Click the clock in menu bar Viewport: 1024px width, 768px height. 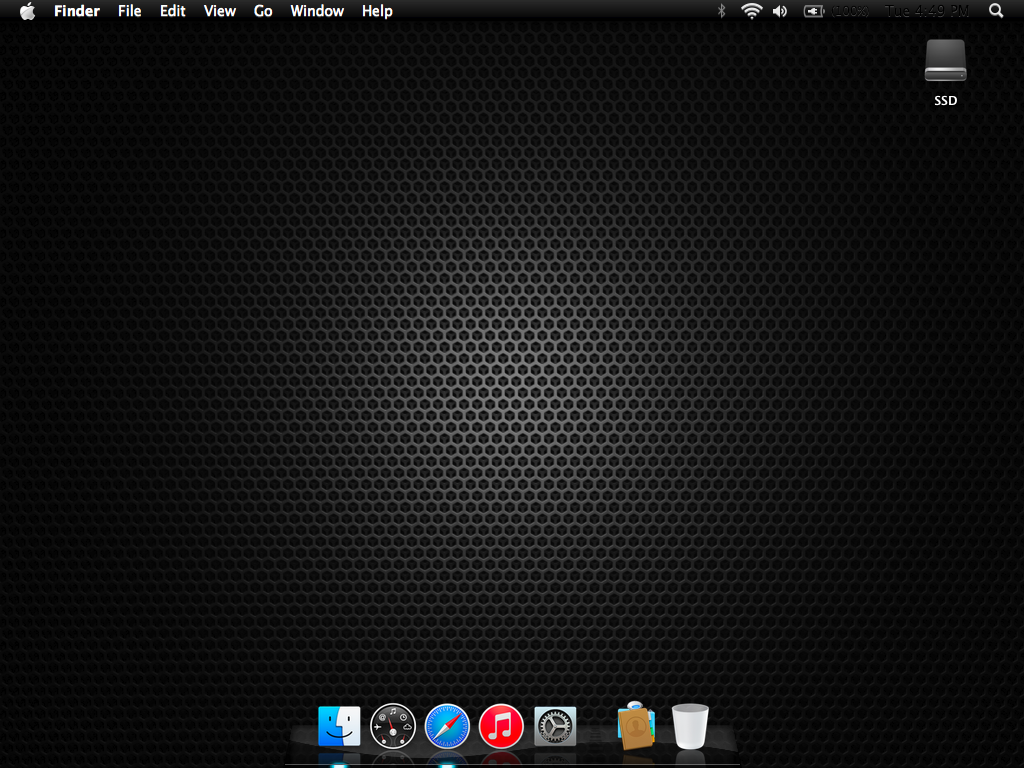pos(927,11)
